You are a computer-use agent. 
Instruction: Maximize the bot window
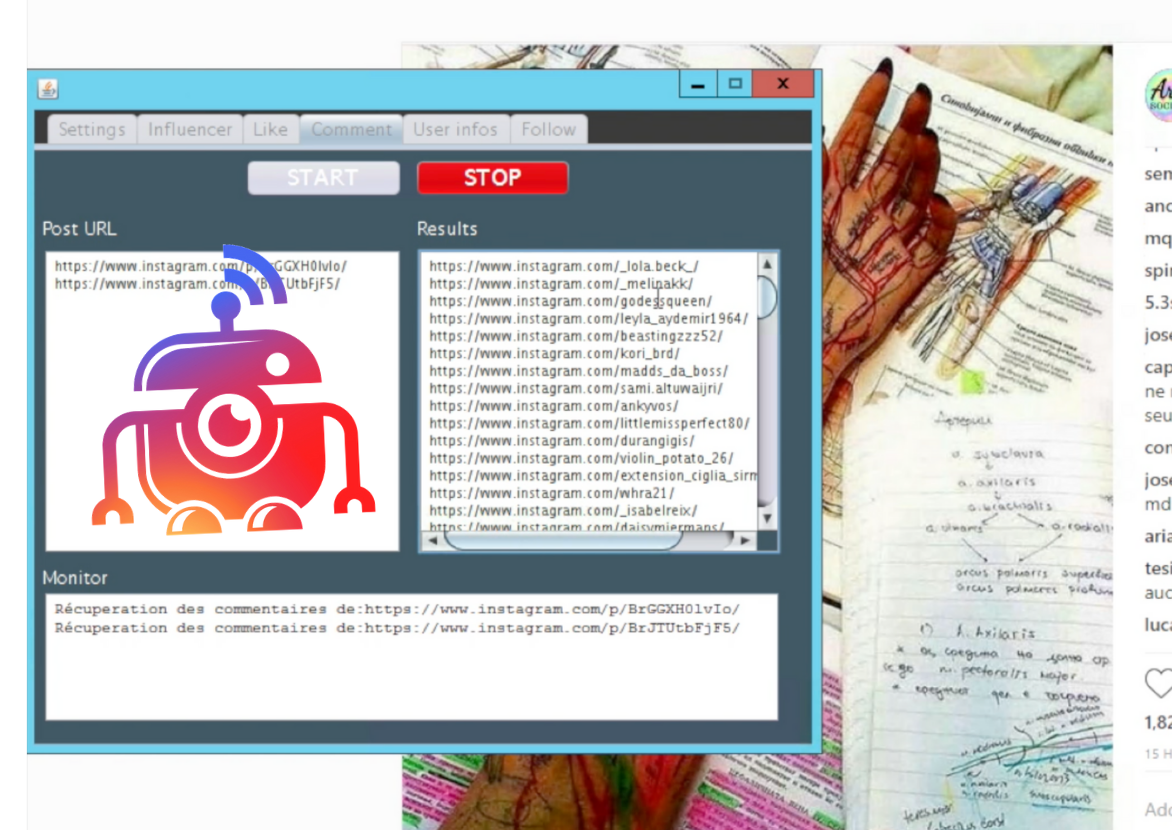click(x=735, y=84)
